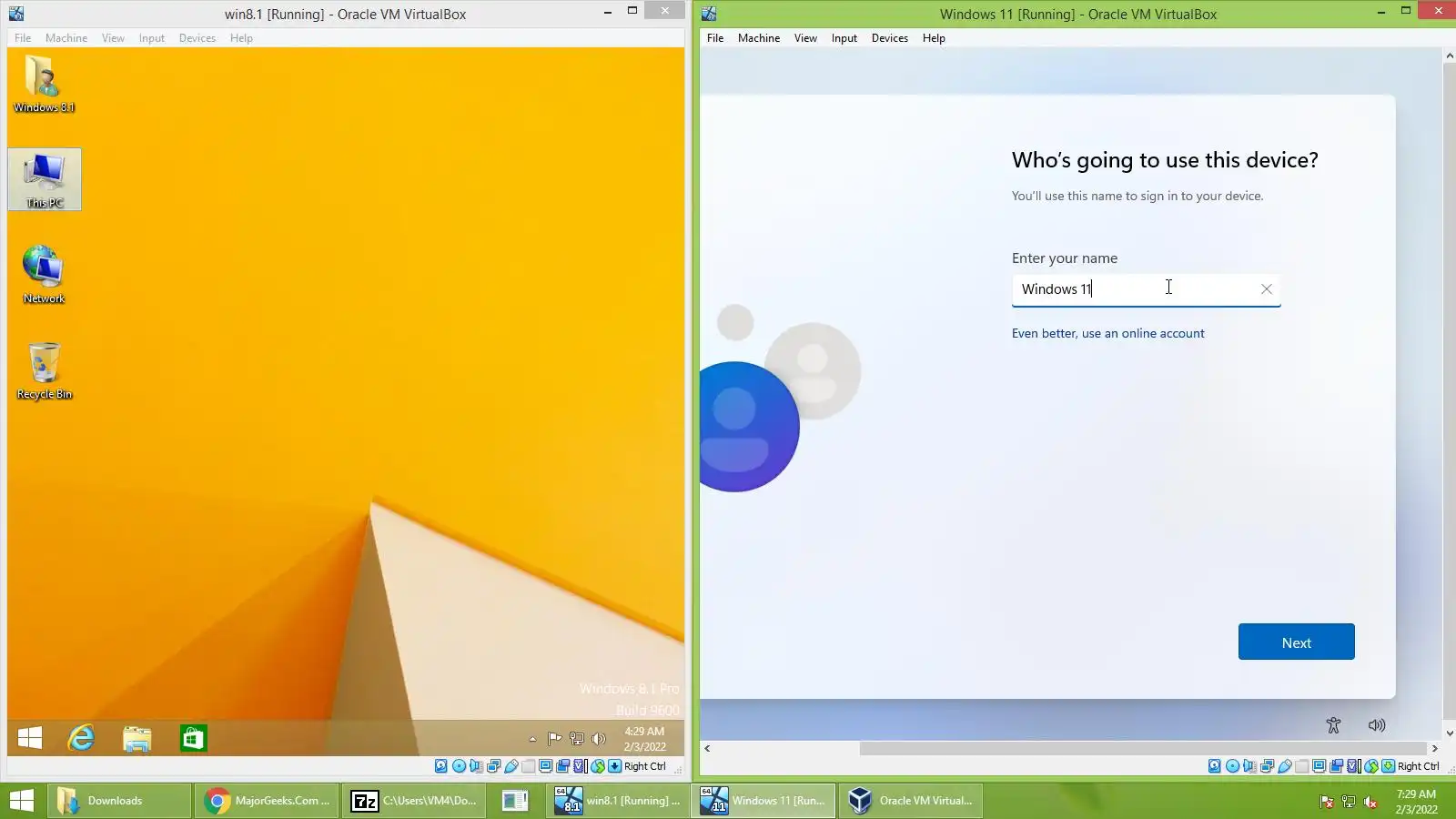Click the volume icon in Windows 11 setup
The image size is (1456, 819).
tap(1377, 725)
